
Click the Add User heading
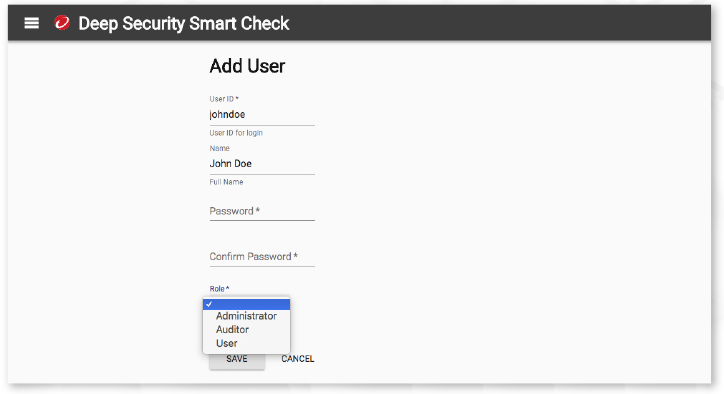(x=247, y=66)
